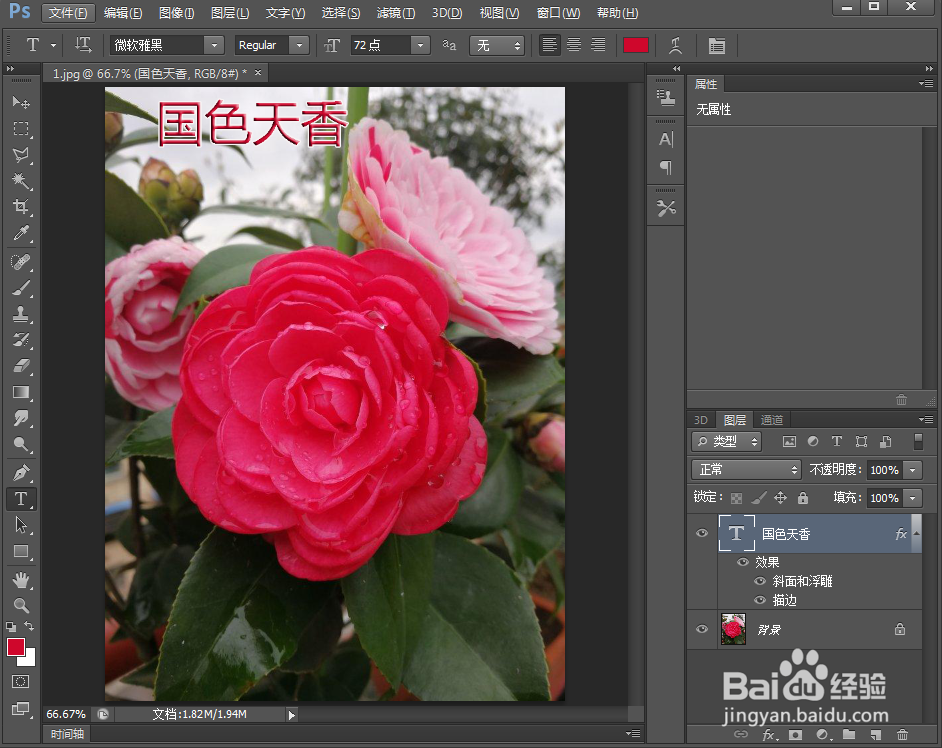
Task: Delete the current layer
Action: pos(902,735)
